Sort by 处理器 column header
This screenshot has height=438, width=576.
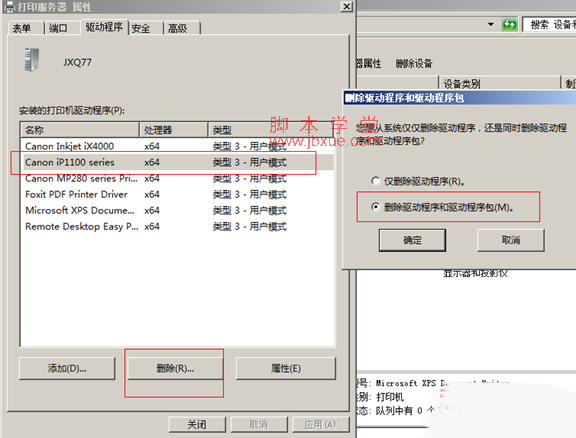point(173,130)
